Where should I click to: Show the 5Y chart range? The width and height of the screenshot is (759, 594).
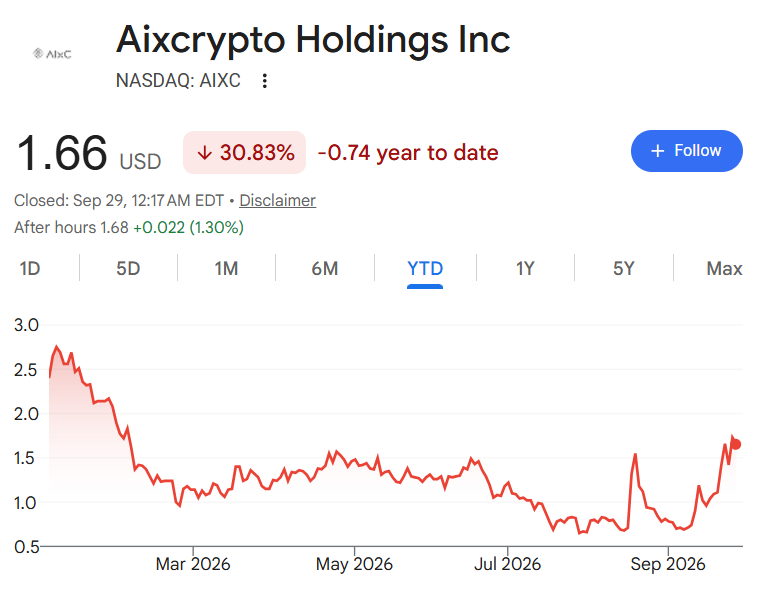(623, 268)
